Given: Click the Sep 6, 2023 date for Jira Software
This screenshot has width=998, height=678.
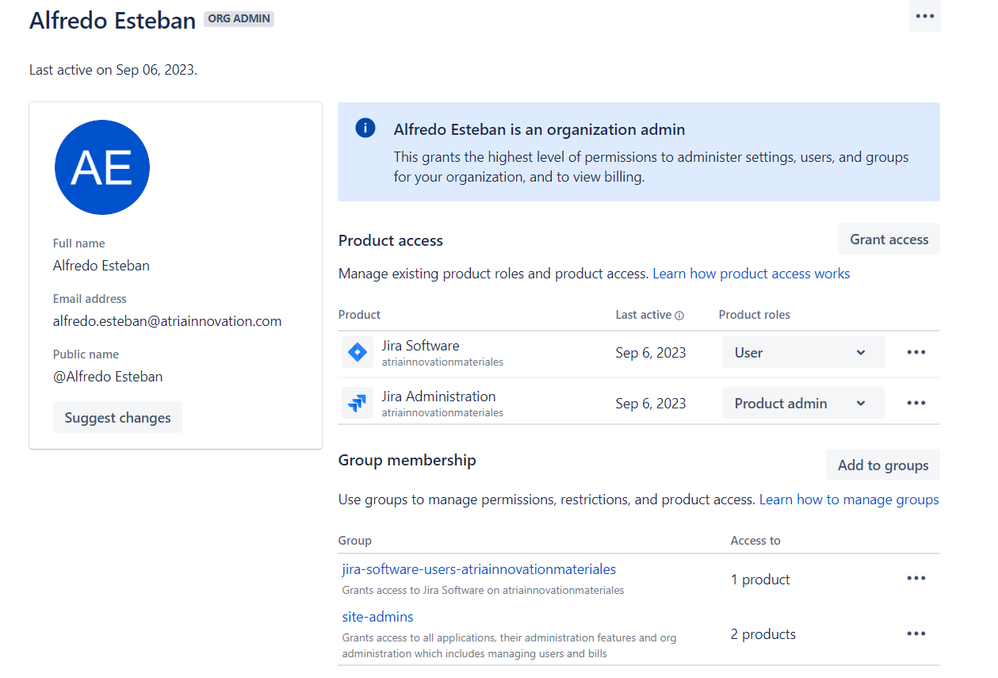Looking at the screenshot, I should [650, 353].
